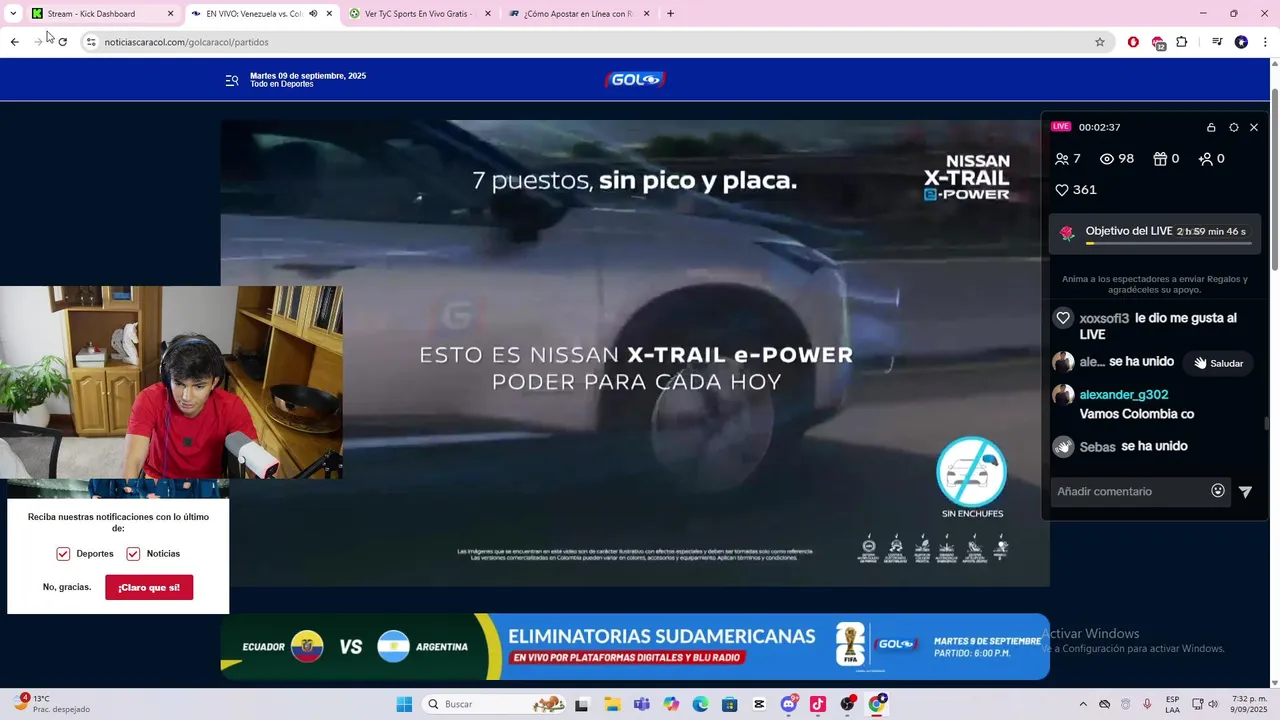The height and width of the screenshot is (720, 1280).
Task: Click the page vertical scrollbar
Action: 1274,180
